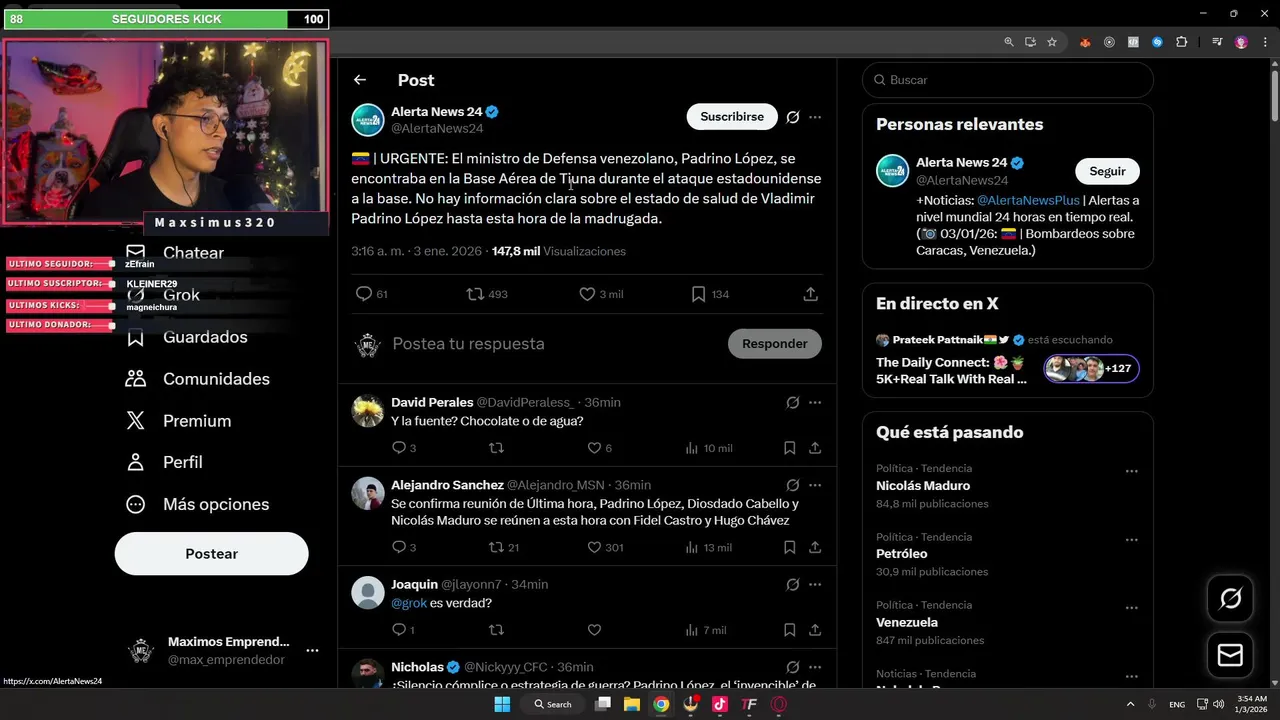Image resolution: width=1280 pixels, height=720 pixels.
Task: Open more options on David Perales comment
Action: click(x=815, y=402)
